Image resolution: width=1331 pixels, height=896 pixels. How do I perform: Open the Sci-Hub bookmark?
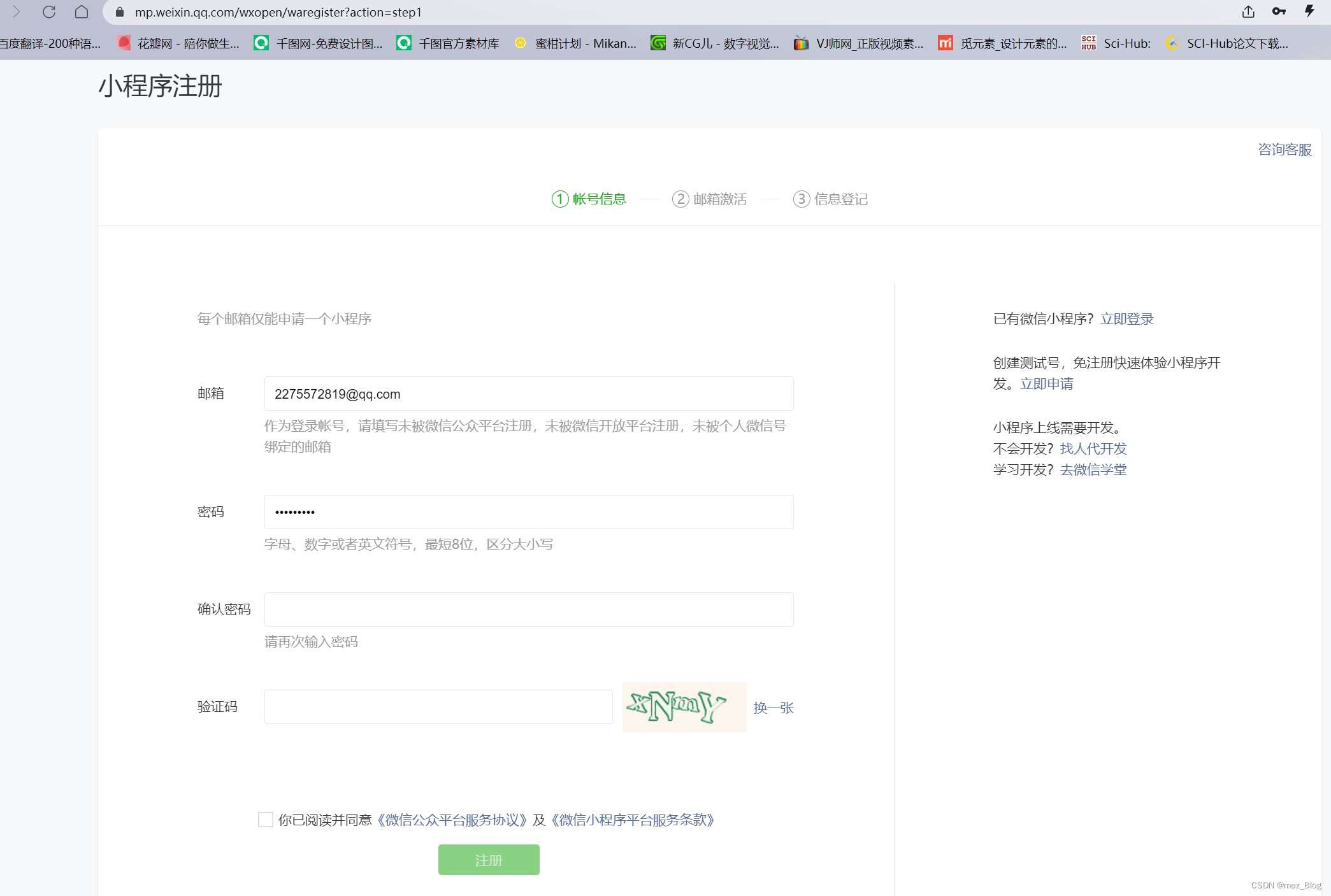click(x=1116, y=43)
